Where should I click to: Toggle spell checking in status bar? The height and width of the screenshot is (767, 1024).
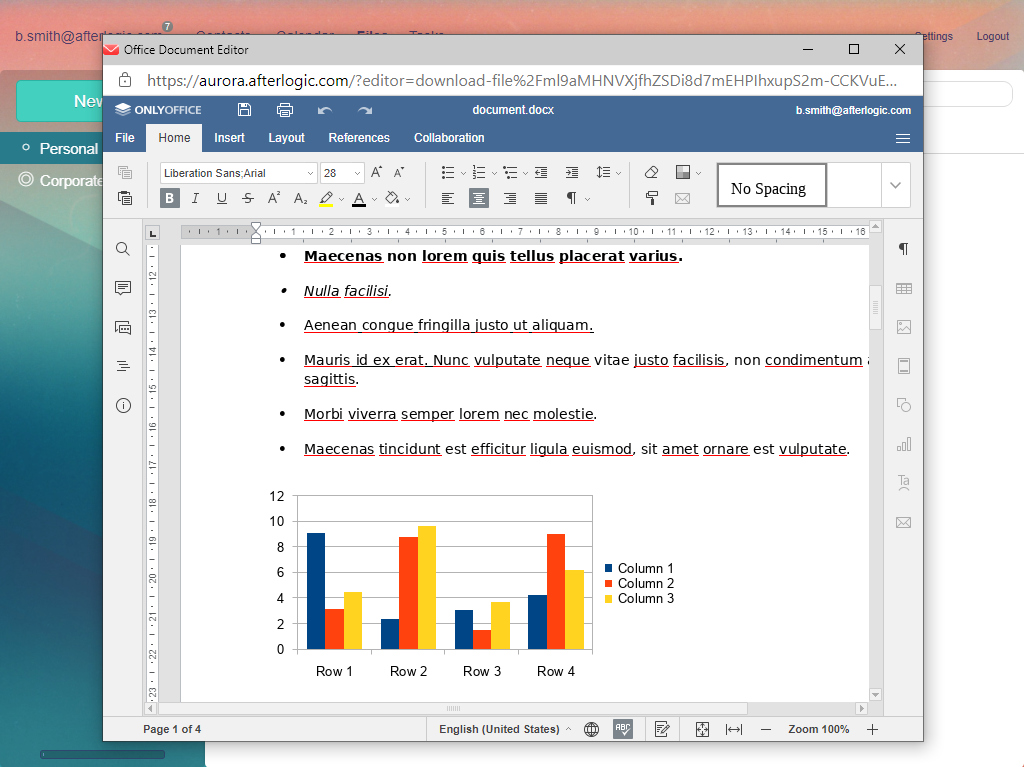point(623,729)
